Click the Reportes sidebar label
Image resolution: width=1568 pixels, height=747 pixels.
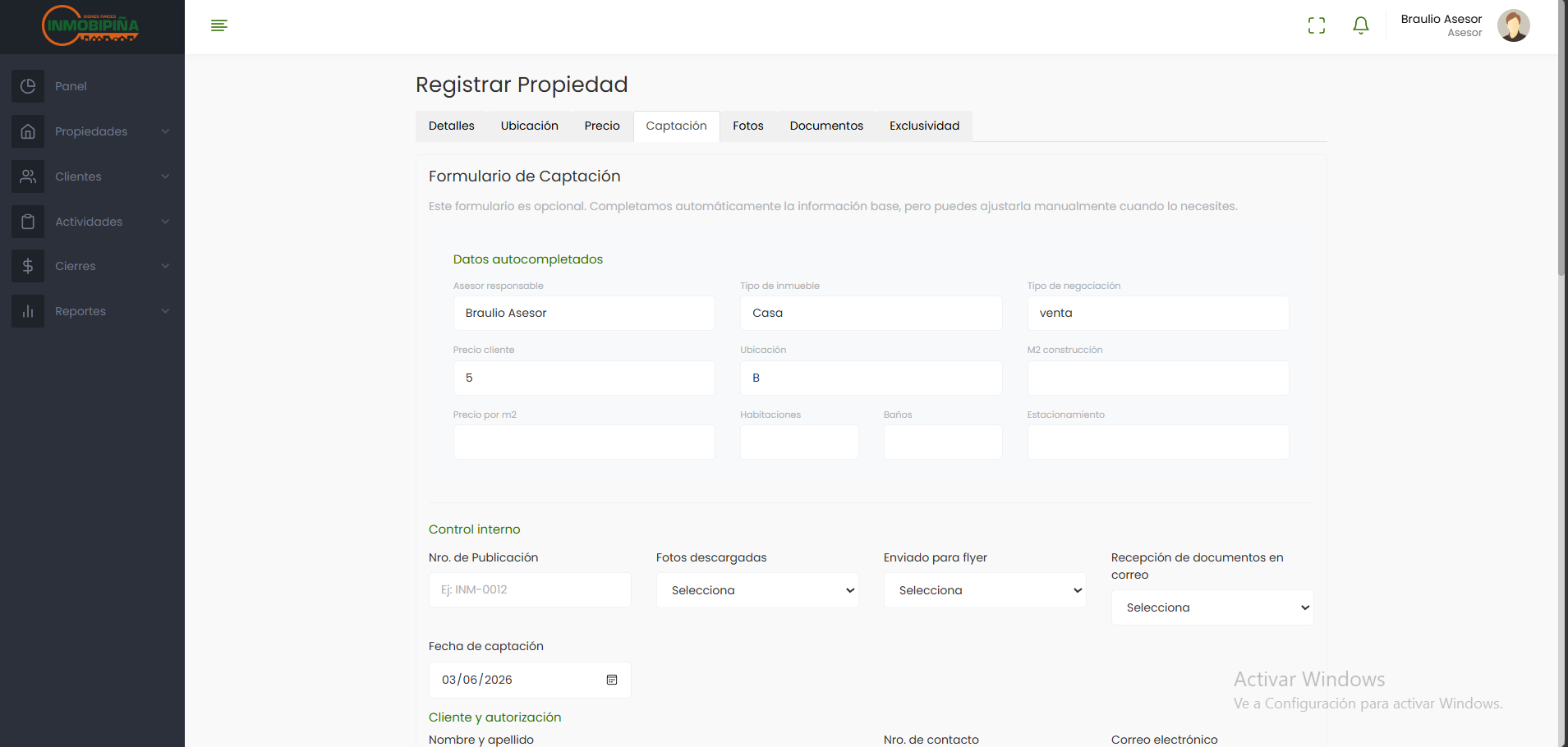[80, 311]
